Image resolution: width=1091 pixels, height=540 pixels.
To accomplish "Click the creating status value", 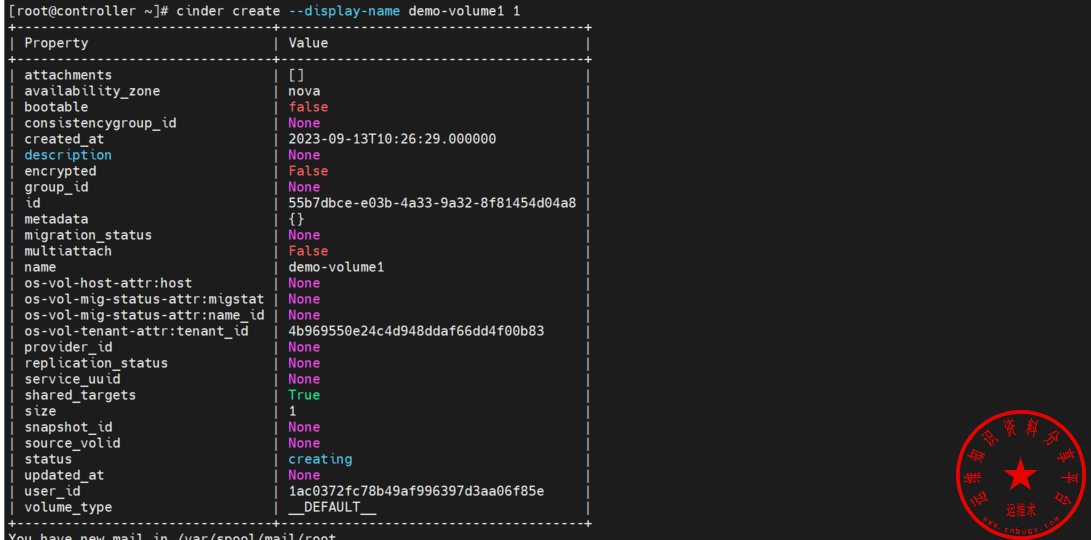I will [320, 459].
